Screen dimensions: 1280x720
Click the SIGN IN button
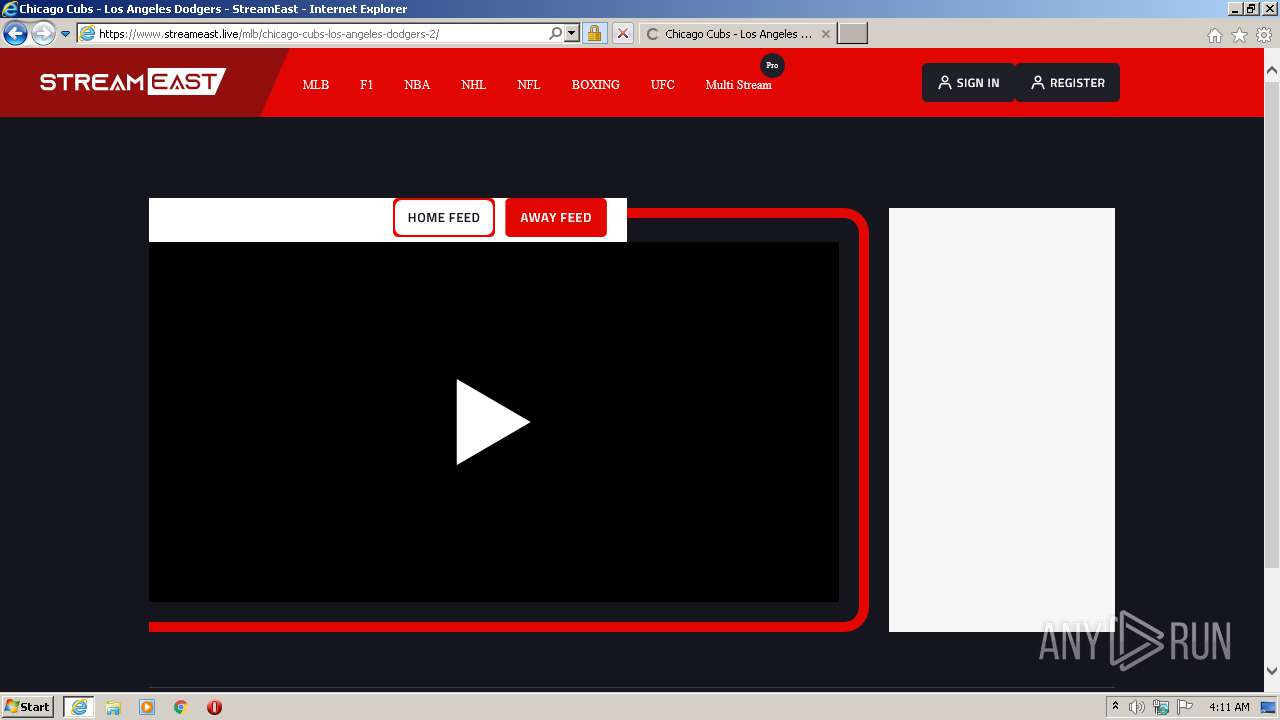pos(968,83)
